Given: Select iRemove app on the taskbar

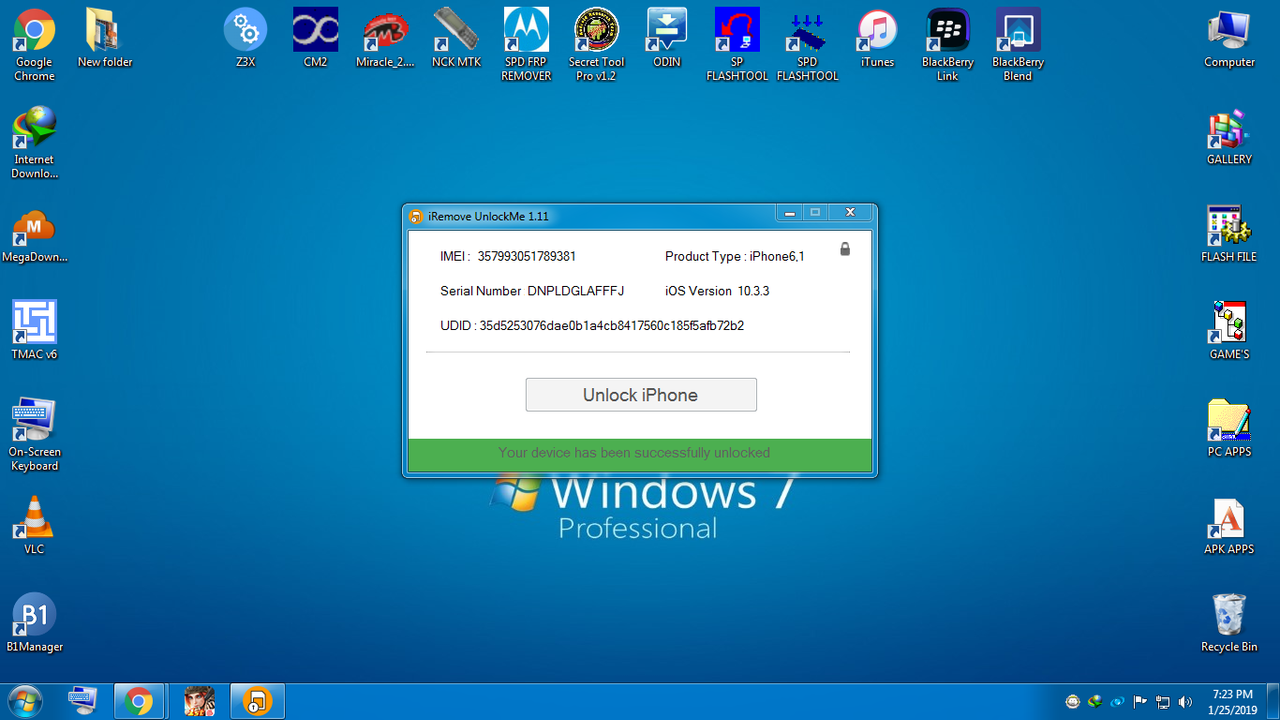Looking at the screenshot, I should (x=257, y=701).
